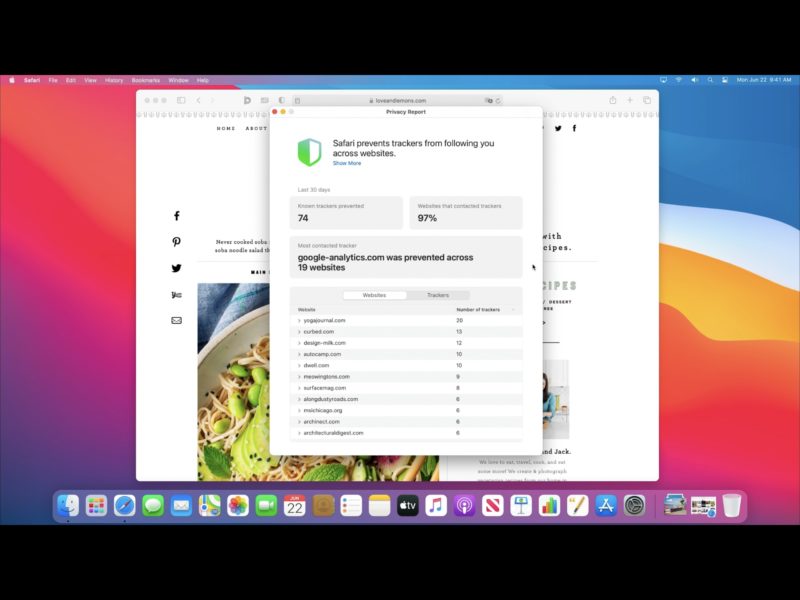Click the Show More link
This screenshot has height=600, width=800.
(347, 163)
